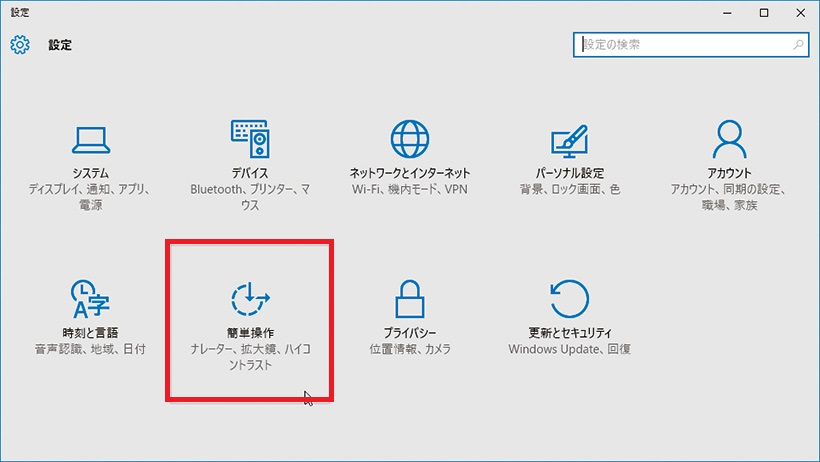Screen dimensions: 820x462
Task: Click the 時刻と言語 label
Action: tap(90, 333)
